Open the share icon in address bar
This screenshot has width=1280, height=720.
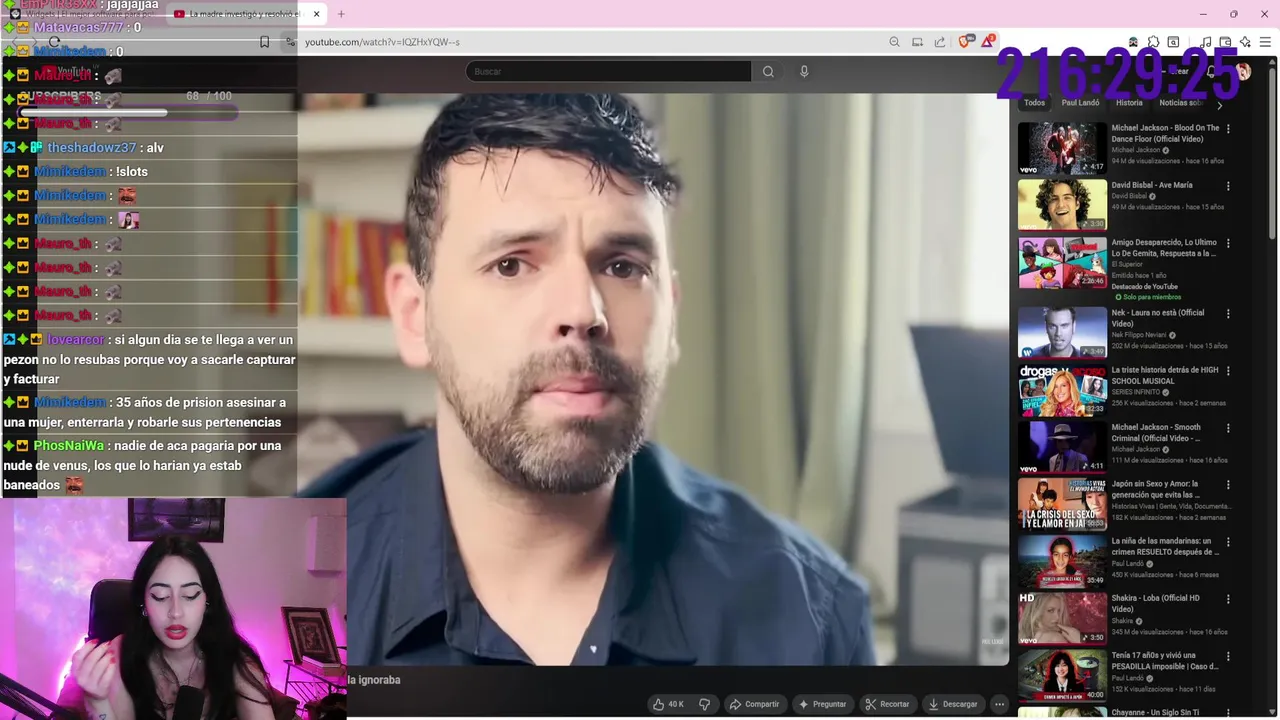click(x=940, y=42)
